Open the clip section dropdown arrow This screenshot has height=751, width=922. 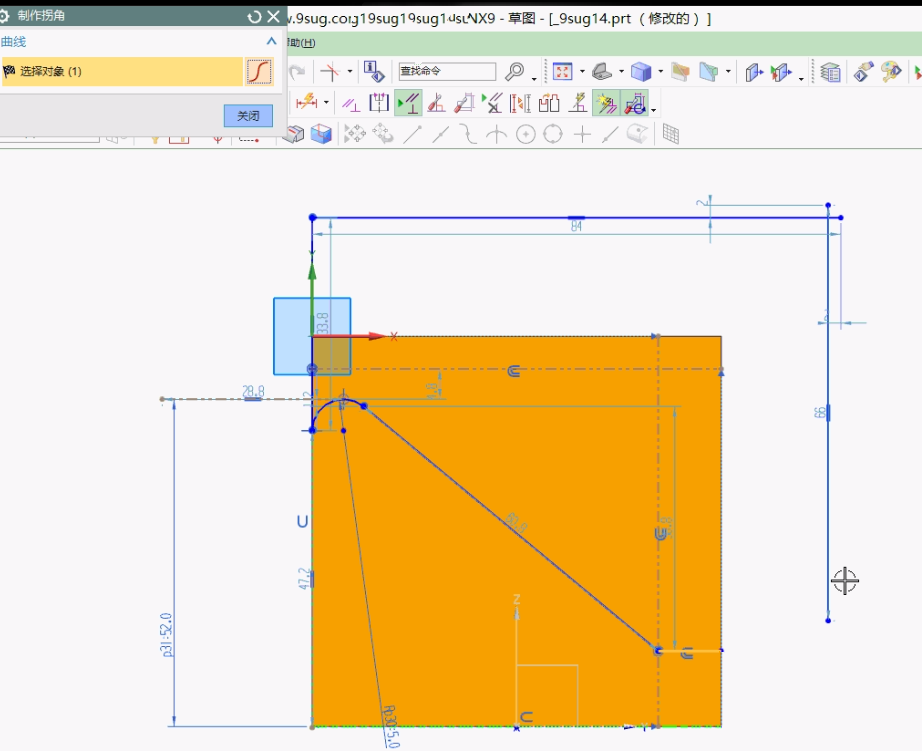pyautogui.click(x=729, y=72)
